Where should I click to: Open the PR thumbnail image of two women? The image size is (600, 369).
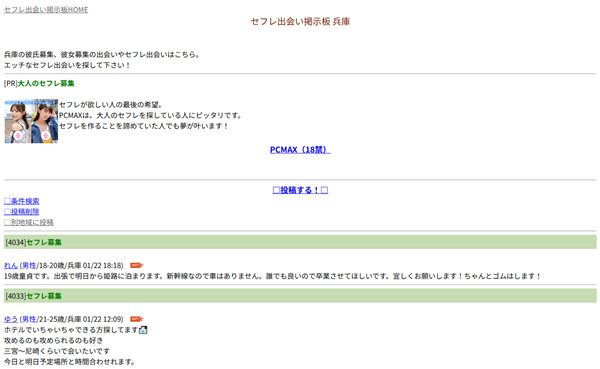31,121
